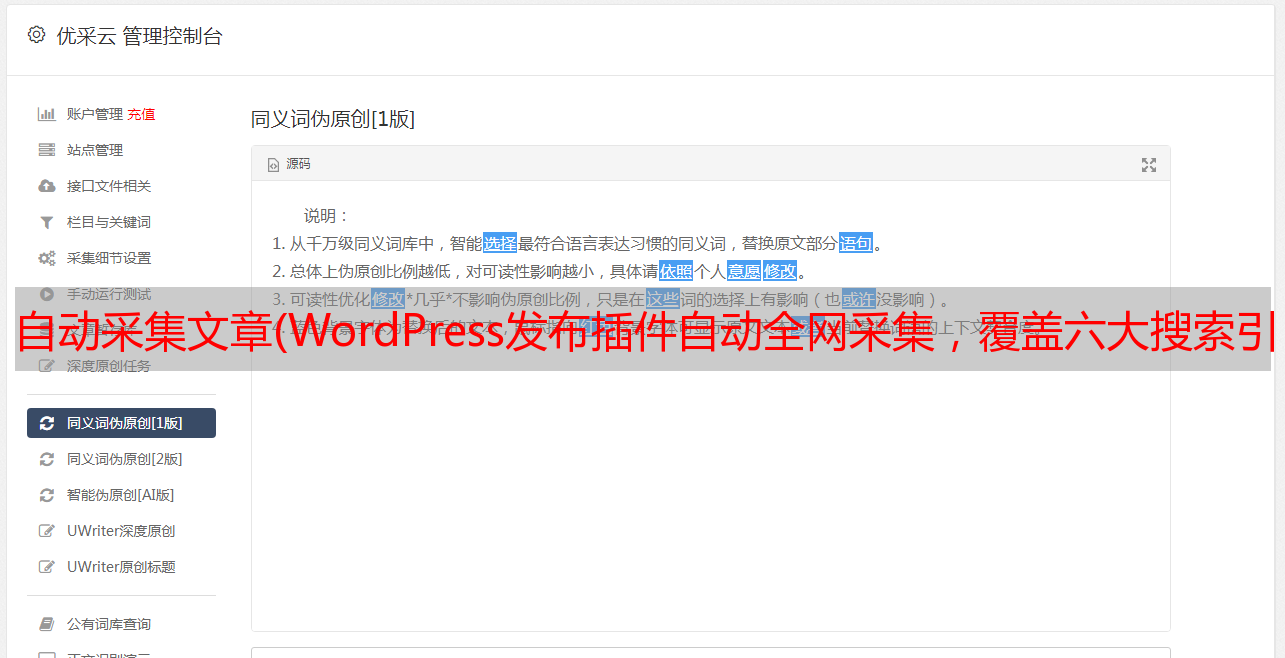Click the 账户管理 bar chart icon
This screenshot has width=1285, height=658.
(46, 114)
